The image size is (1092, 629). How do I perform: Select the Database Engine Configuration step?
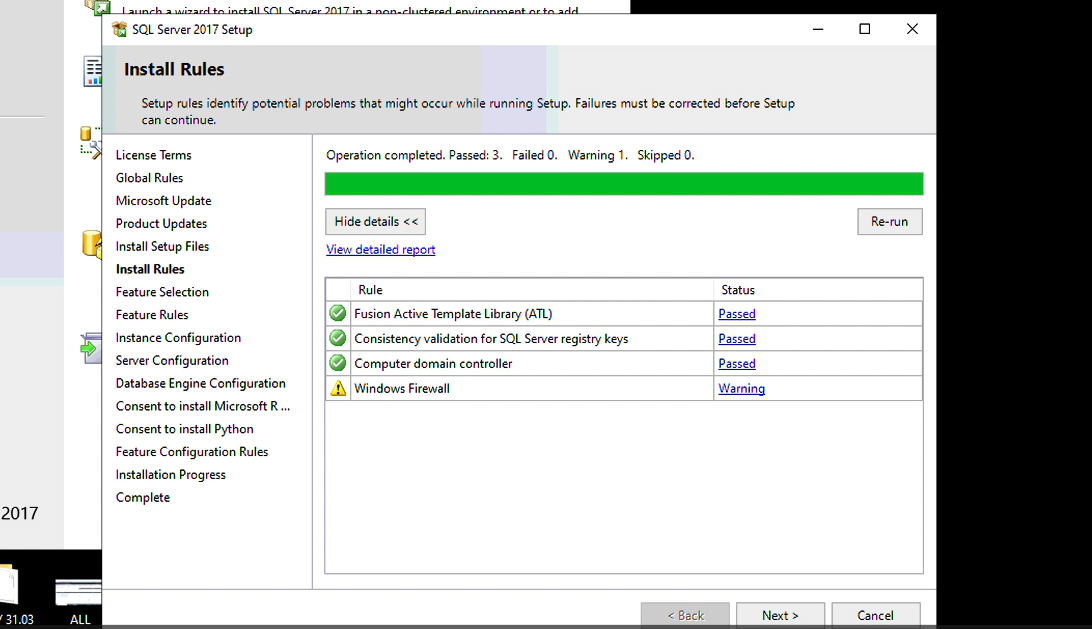(201, 383)
